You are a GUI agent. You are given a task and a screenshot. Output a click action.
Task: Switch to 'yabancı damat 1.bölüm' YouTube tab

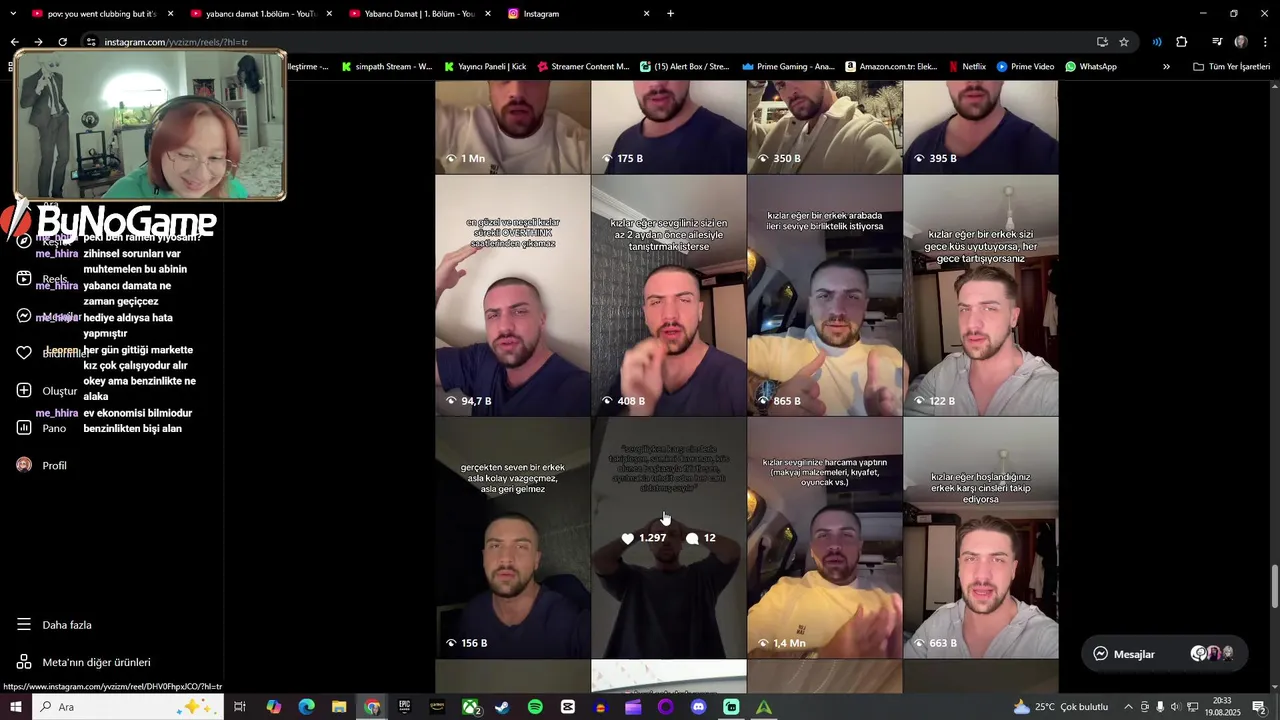click(x=261, y=14)
